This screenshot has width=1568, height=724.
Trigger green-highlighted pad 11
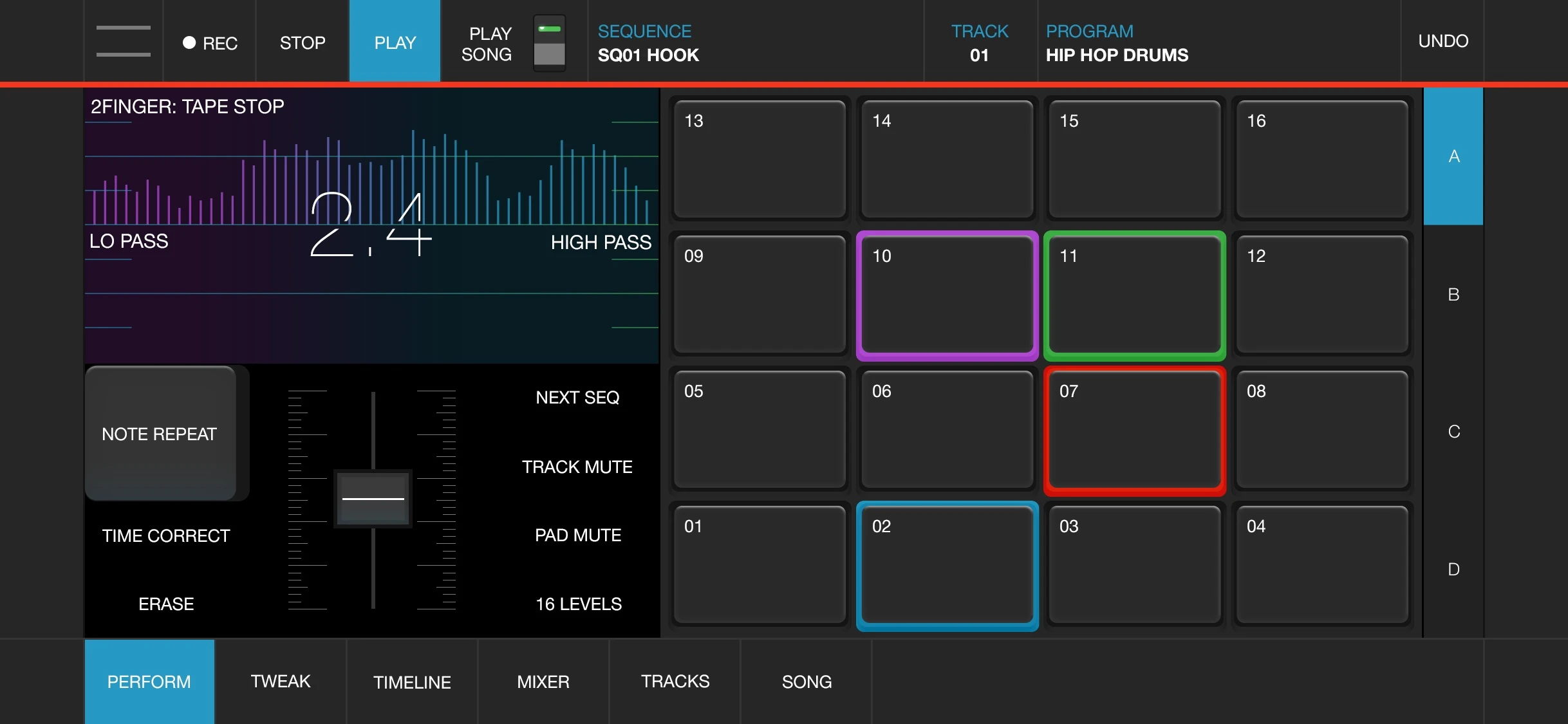click(1134, 295)
